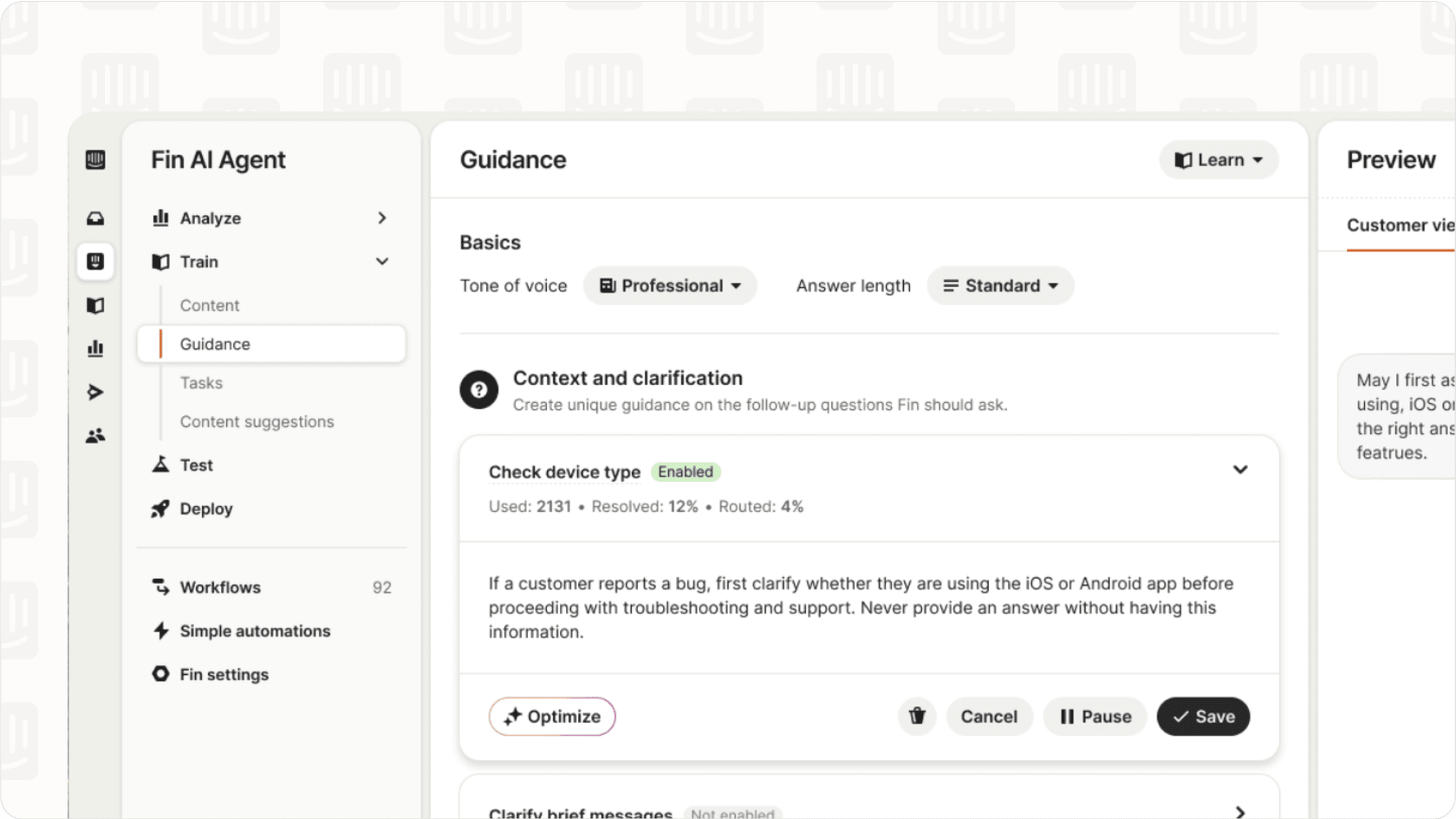Click the trash delete icon button

tap(917, 717)
